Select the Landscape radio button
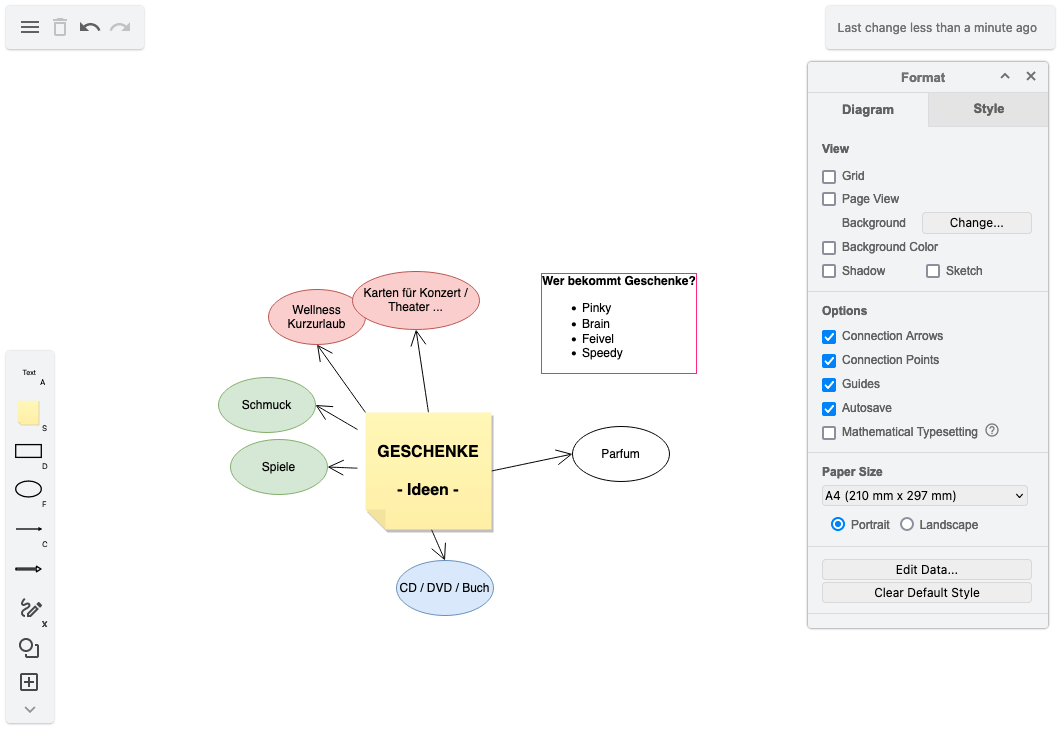The height and width of the screenshot is (742, 1059). [907, 524]
